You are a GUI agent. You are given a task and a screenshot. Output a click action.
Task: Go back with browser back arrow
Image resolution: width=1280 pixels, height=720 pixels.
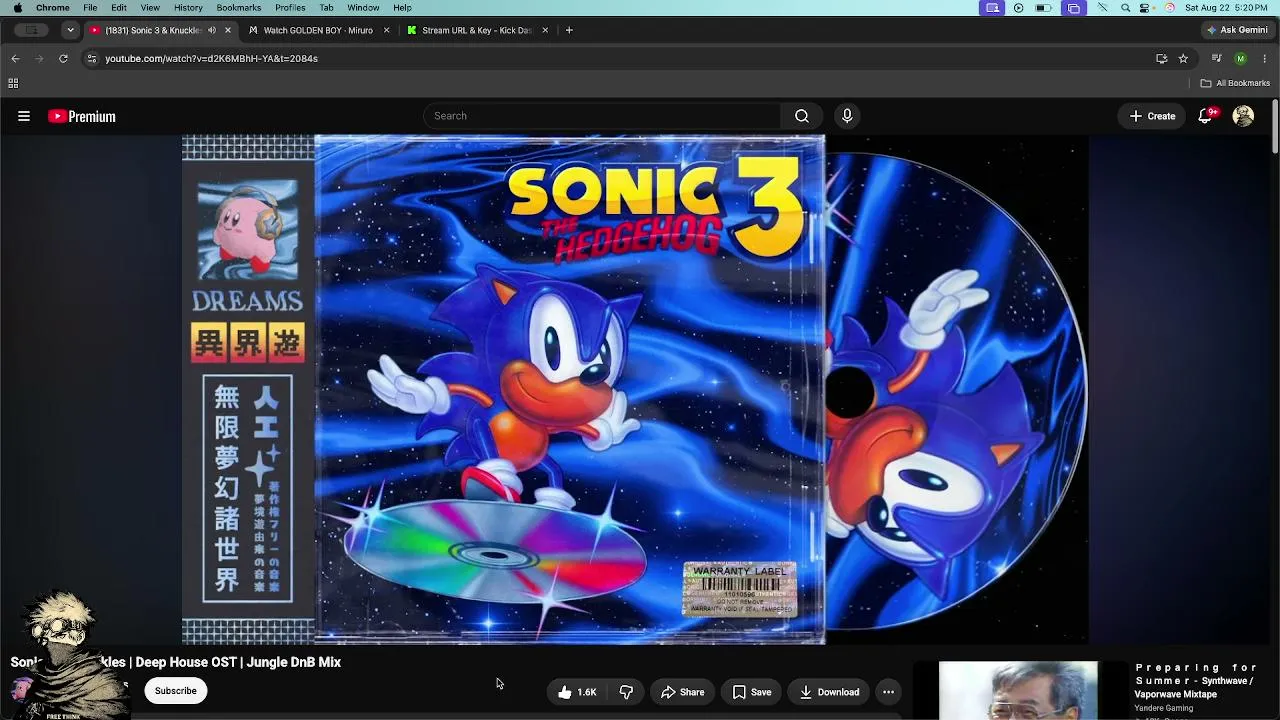pyautogui.click(x=15, y=58)
